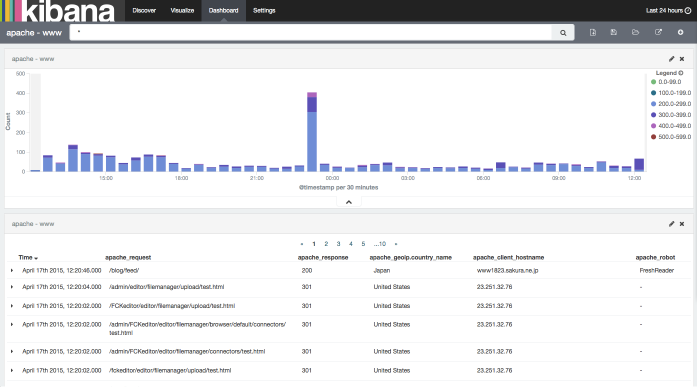
Task: Edit the chart panel with the pencil icon
Action: click(671, 59)
